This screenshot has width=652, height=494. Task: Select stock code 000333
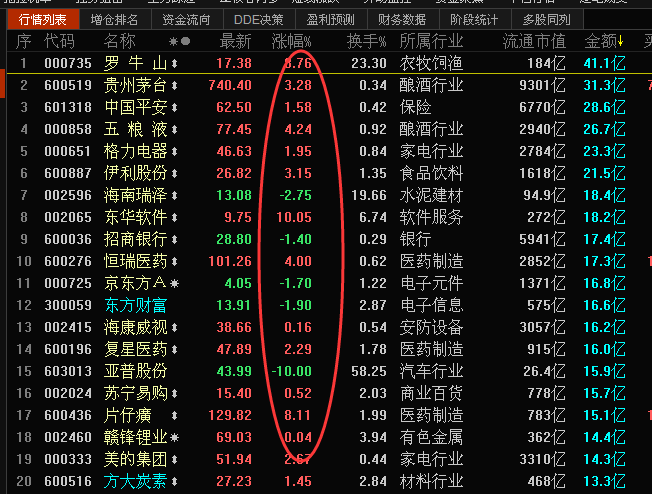pyautogui.click(x=68, y=459)
